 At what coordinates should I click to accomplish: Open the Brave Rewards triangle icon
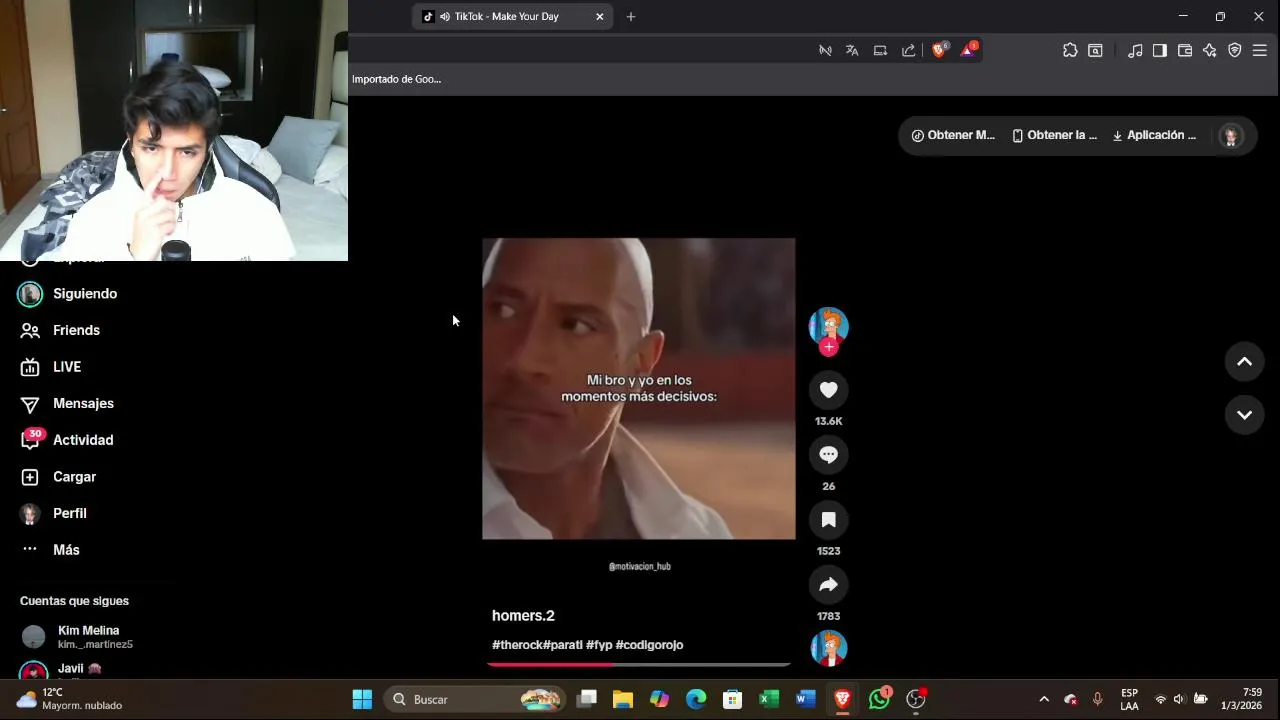pos(968,50)
